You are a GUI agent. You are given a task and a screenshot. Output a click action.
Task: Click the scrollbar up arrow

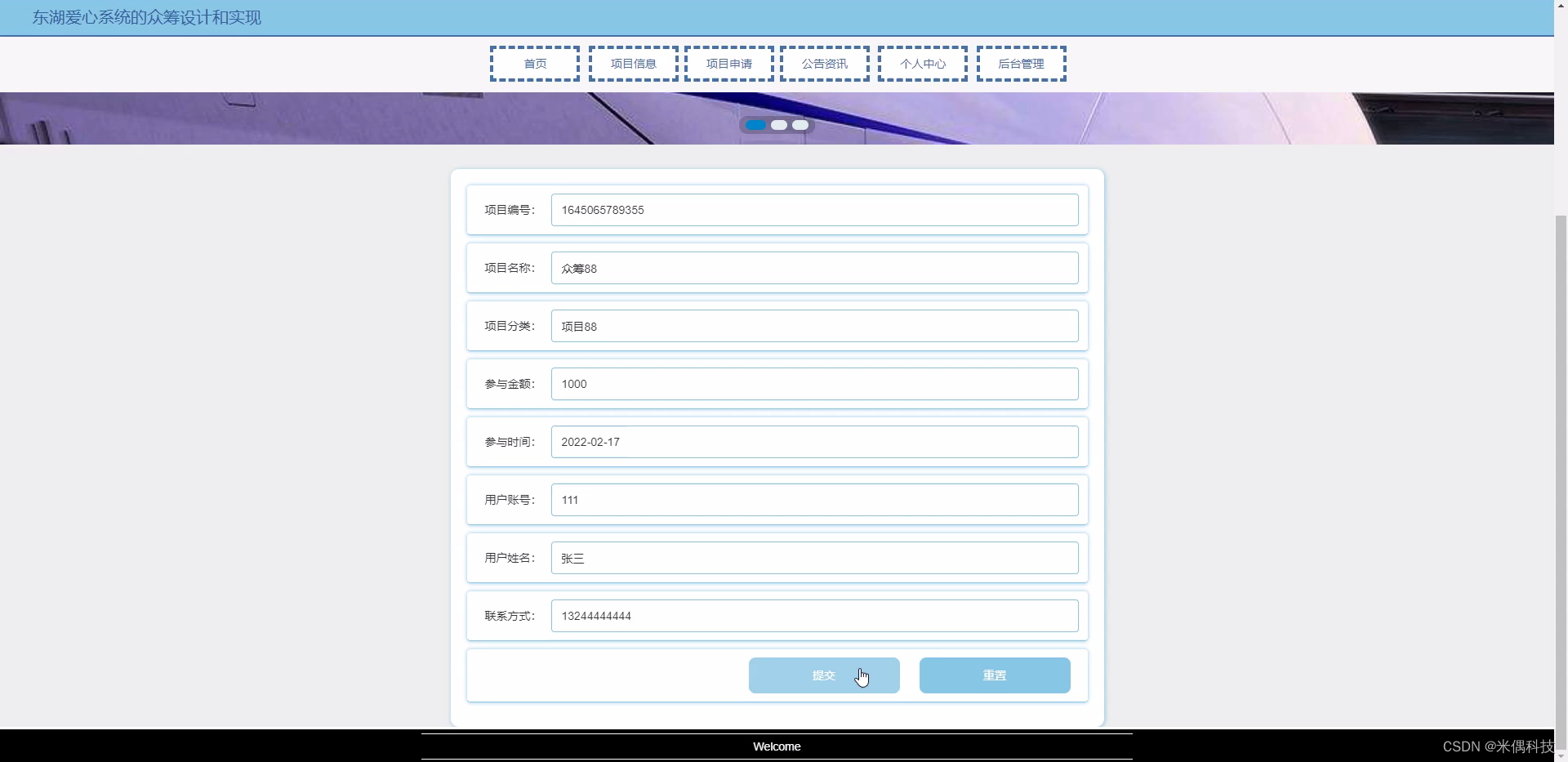point(1561,5)
